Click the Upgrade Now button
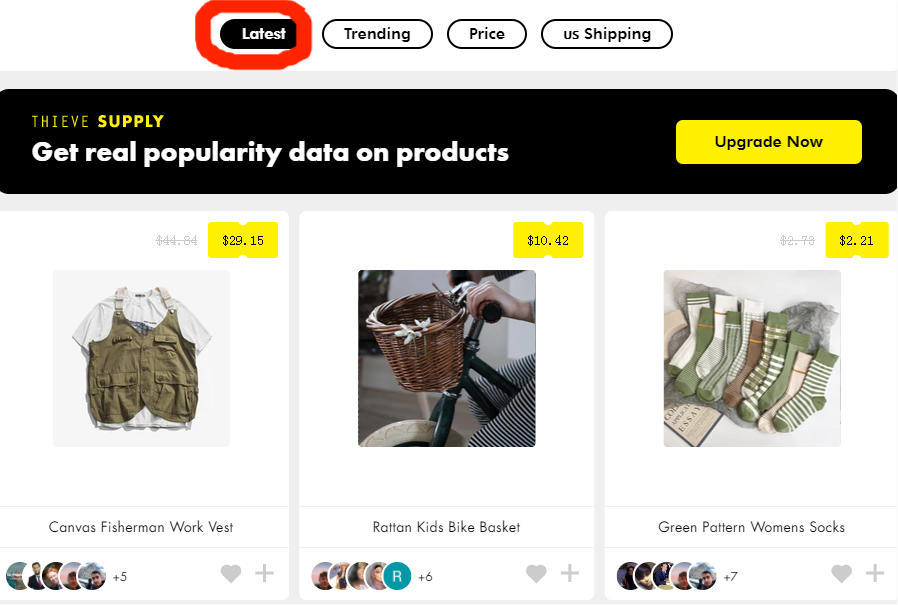Screen dimensions: 898x605 [769, 142]
